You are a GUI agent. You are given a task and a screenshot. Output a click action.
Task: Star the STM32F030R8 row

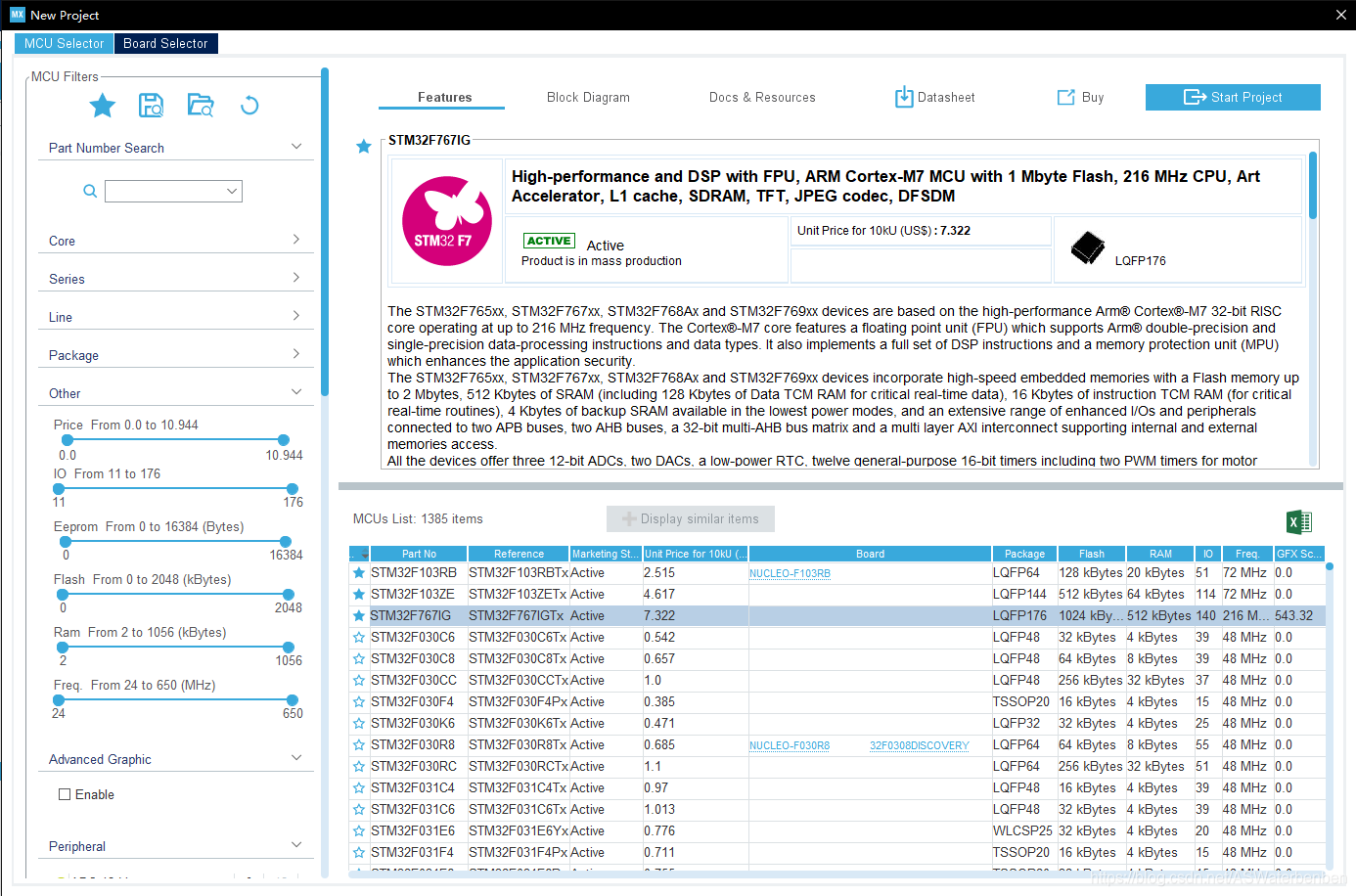(359, 745)
